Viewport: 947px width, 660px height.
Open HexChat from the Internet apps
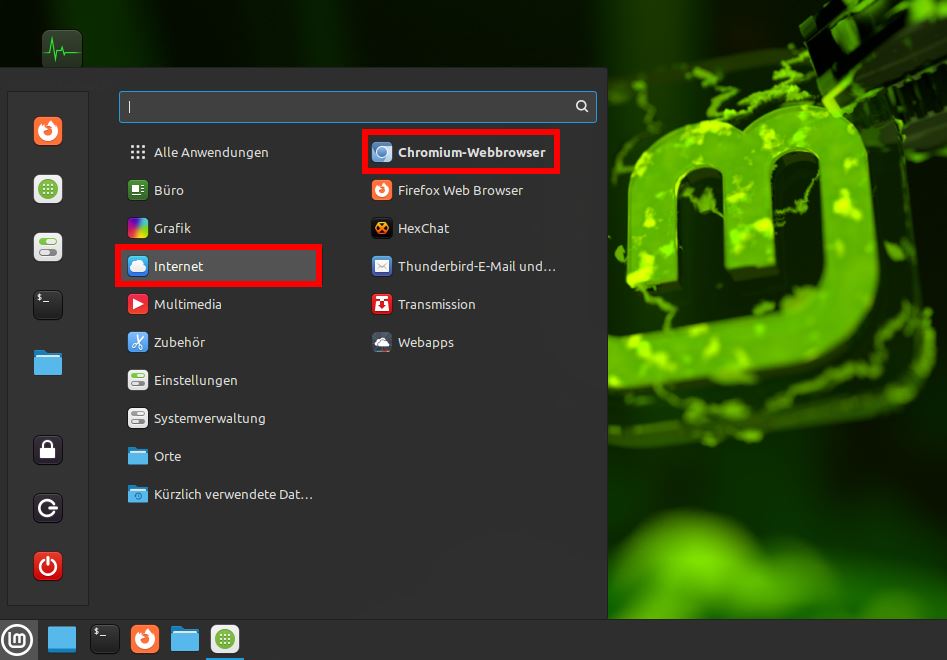(x=423, y=228)
